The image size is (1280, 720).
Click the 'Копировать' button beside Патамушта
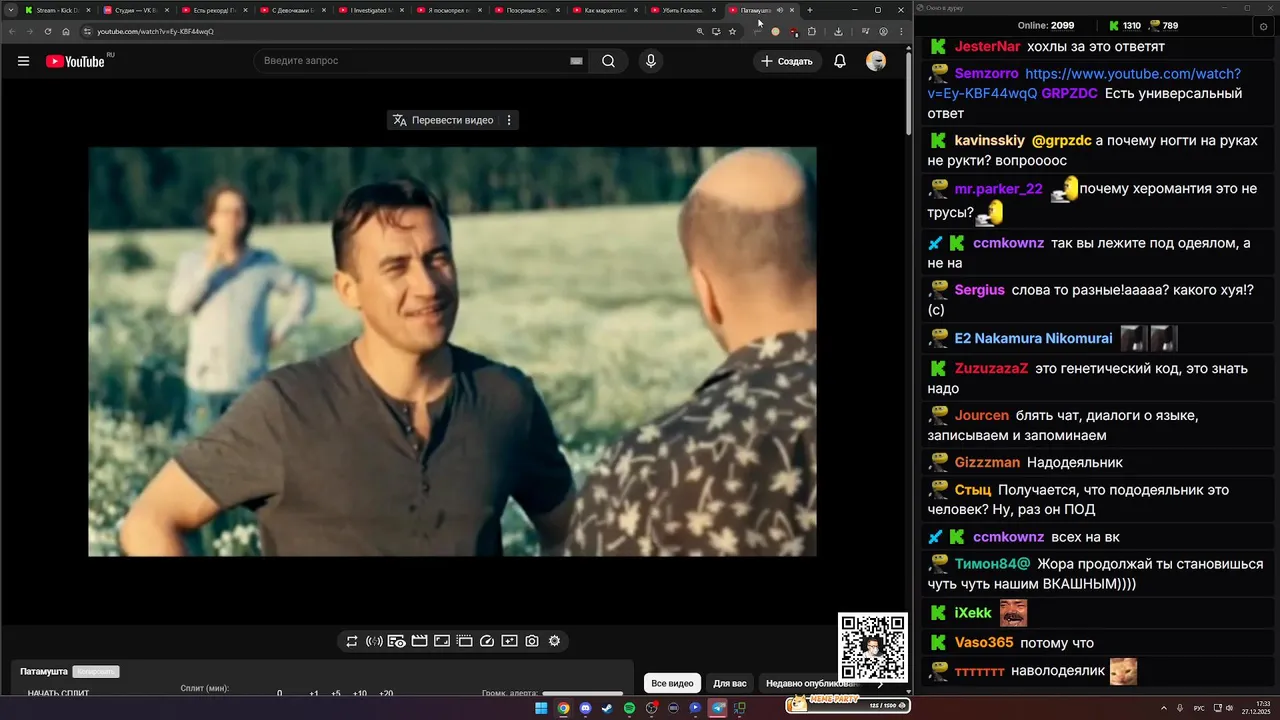(96, 672)
